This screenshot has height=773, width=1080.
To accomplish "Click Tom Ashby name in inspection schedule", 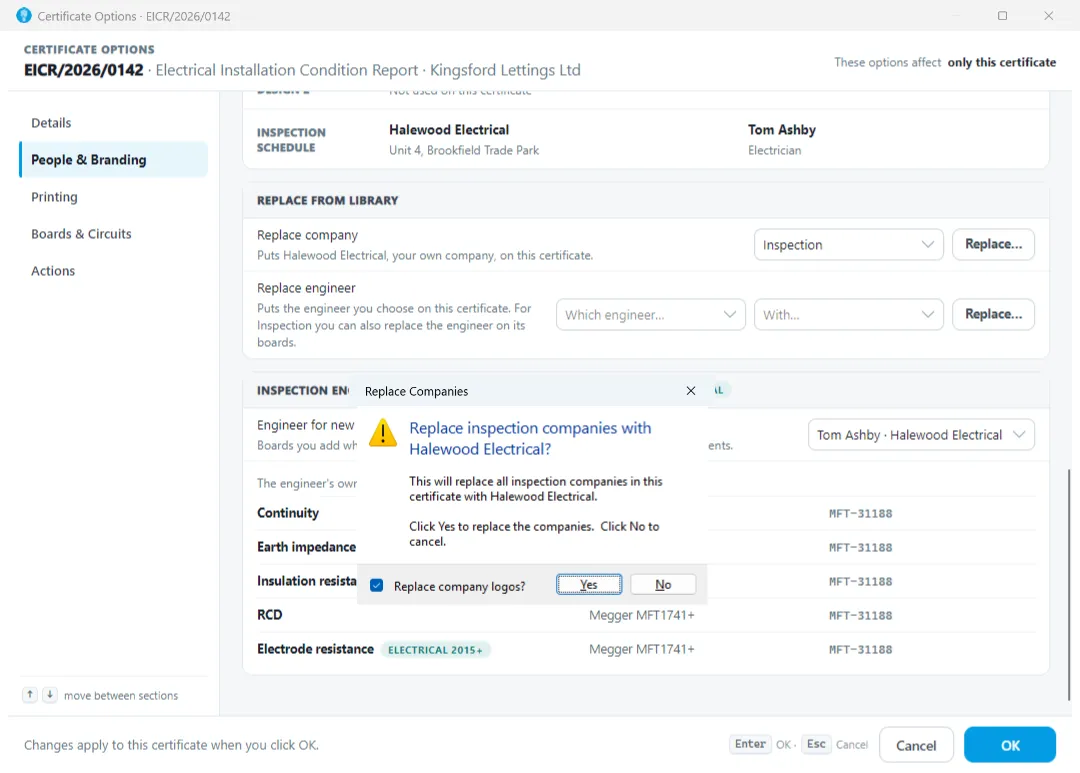I will [x=782, y=130].
